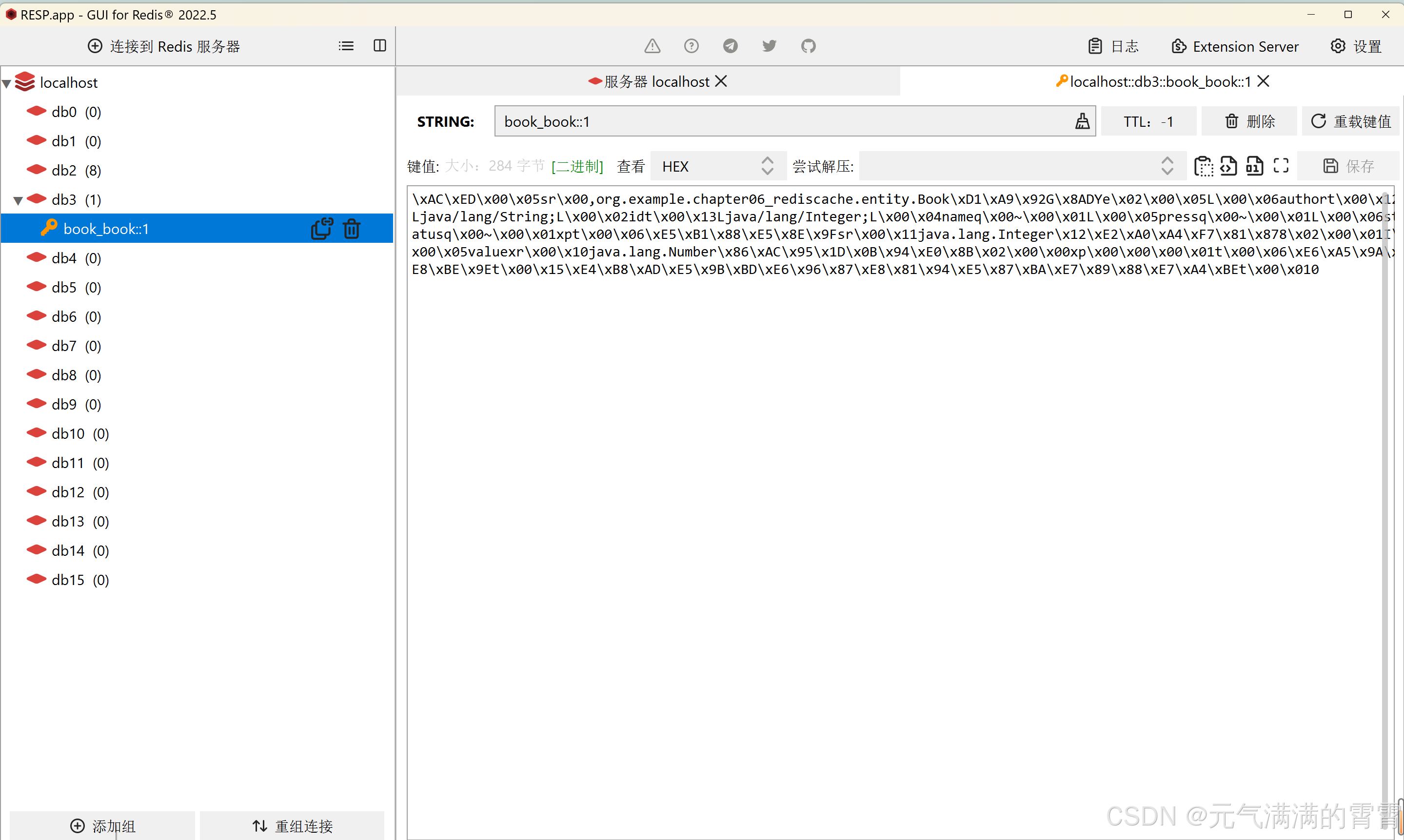Click the fullscreen value editor icon
The height and width of the screenshot is (840, 1404).
[1281, 166]
